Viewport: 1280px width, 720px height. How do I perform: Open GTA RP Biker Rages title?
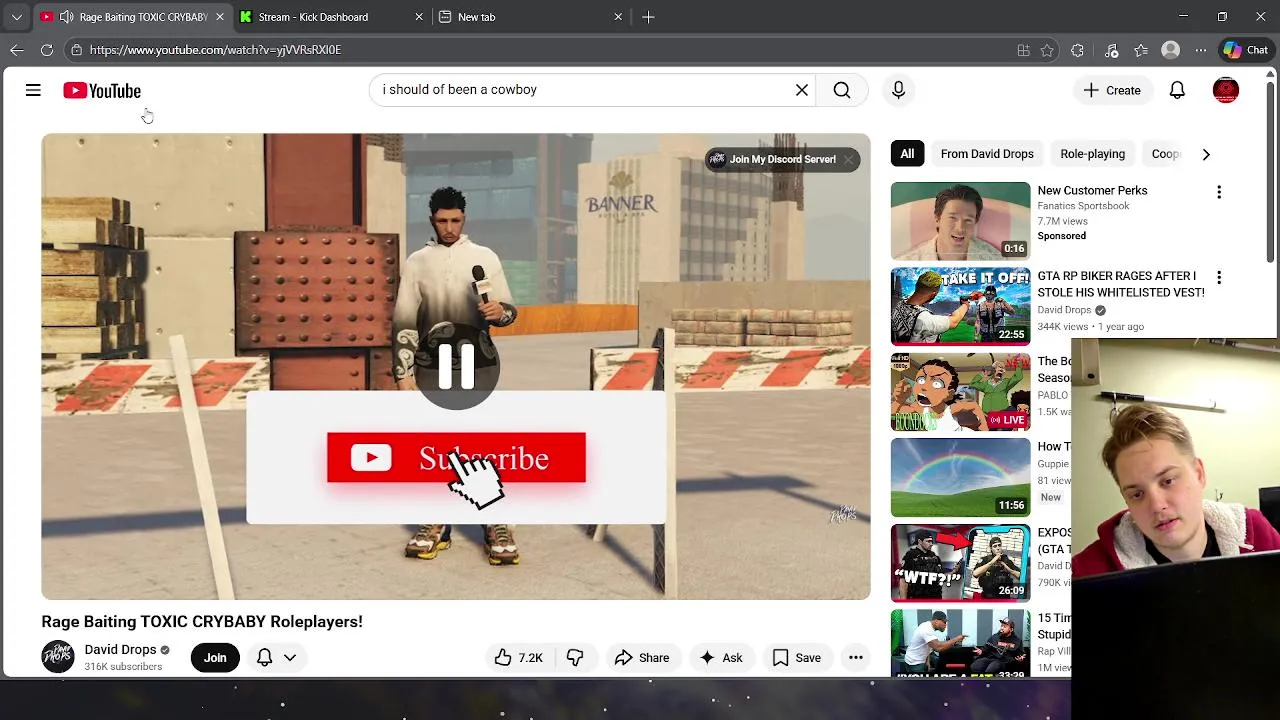(x=1120, y=284)
